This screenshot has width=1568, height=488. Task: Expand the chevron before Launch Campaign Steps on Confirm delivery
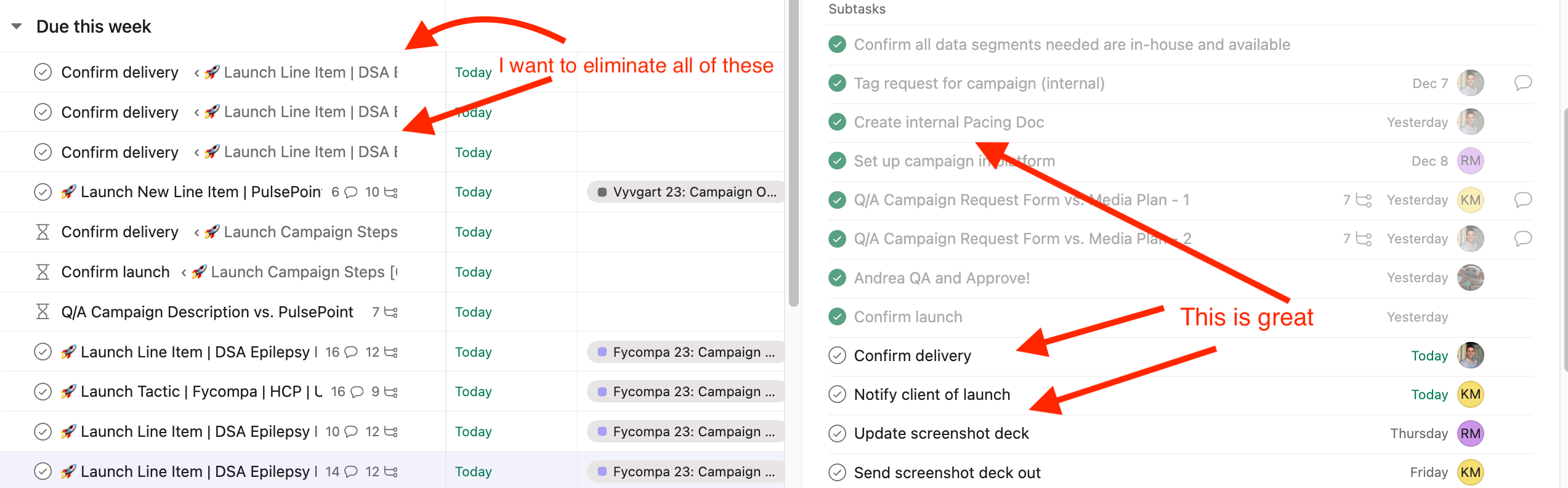click(x=196, y=232)
